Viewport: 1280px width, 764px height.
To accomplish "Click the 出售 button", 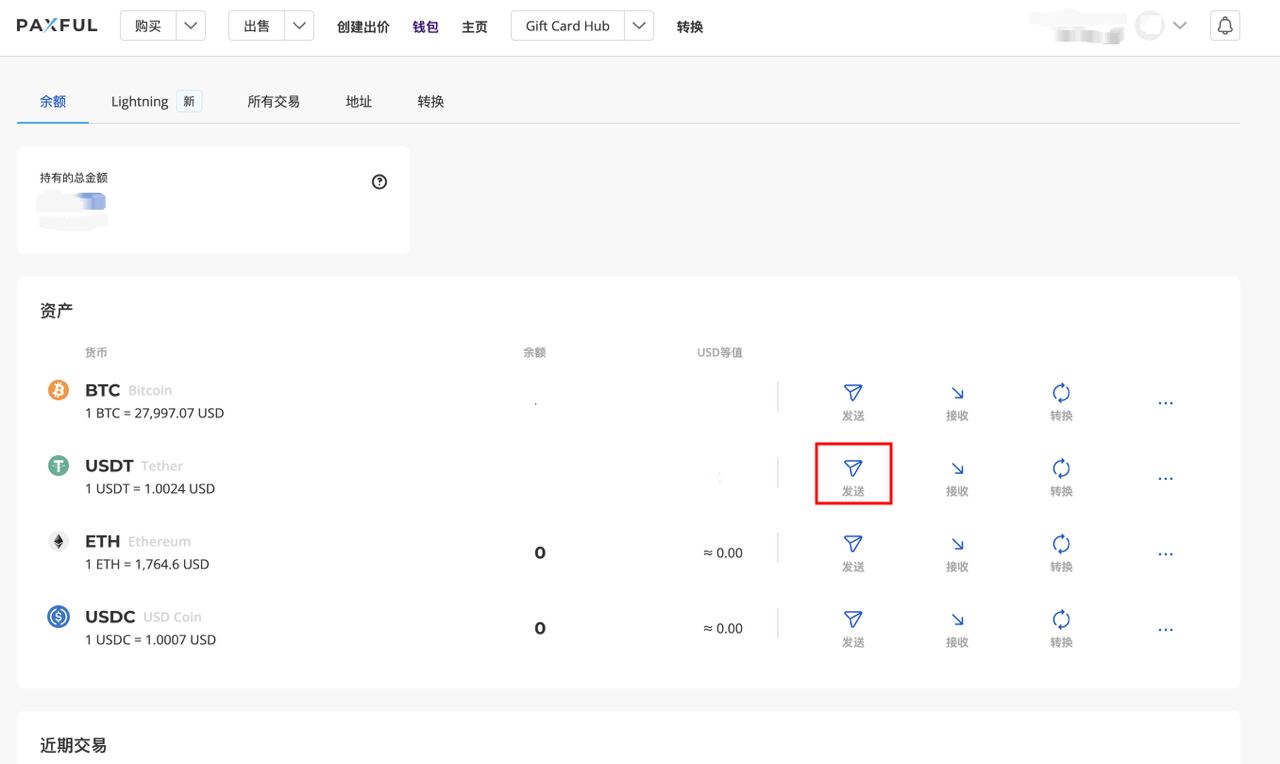I will click(257, 26).
